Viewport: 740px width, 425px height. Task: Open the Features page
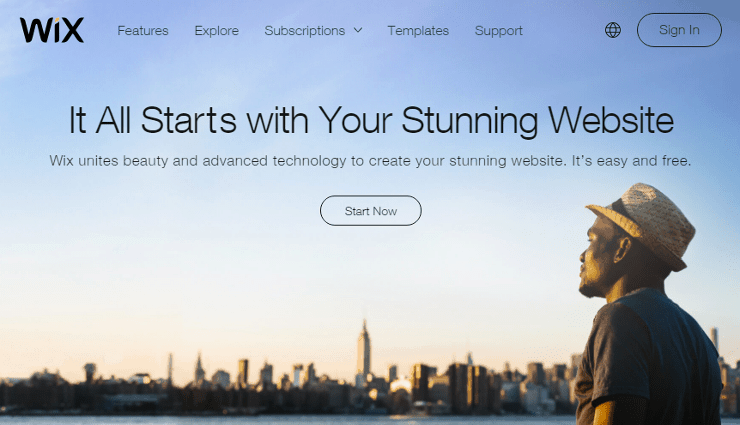(143, 31)
